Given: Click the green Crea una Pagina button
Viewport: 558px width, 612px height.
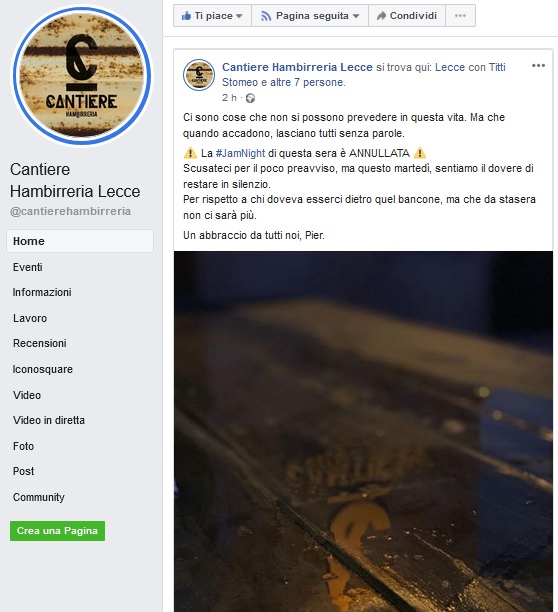Looking at the screenshot, I should 57,531.
